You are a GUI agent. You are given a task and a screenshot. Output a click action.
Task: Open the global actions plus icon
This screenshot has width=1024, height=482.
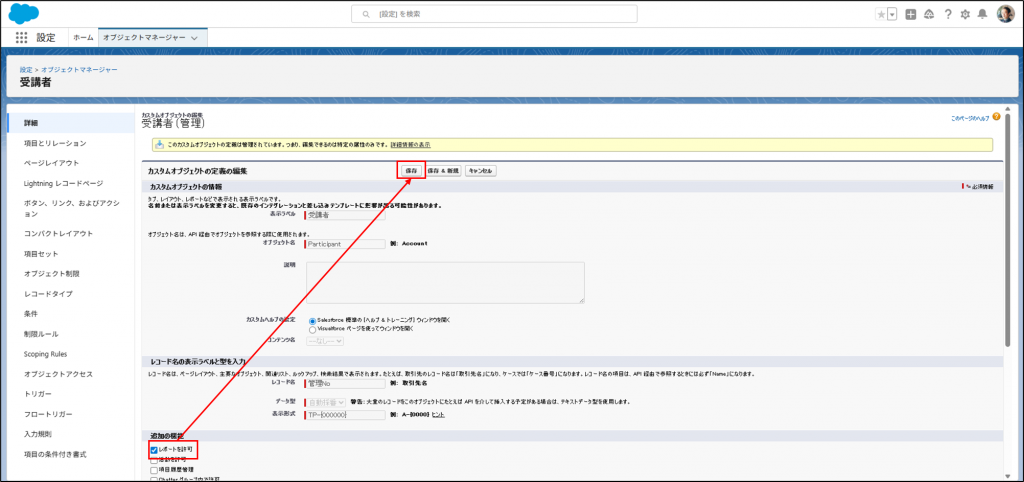point(911,14)
